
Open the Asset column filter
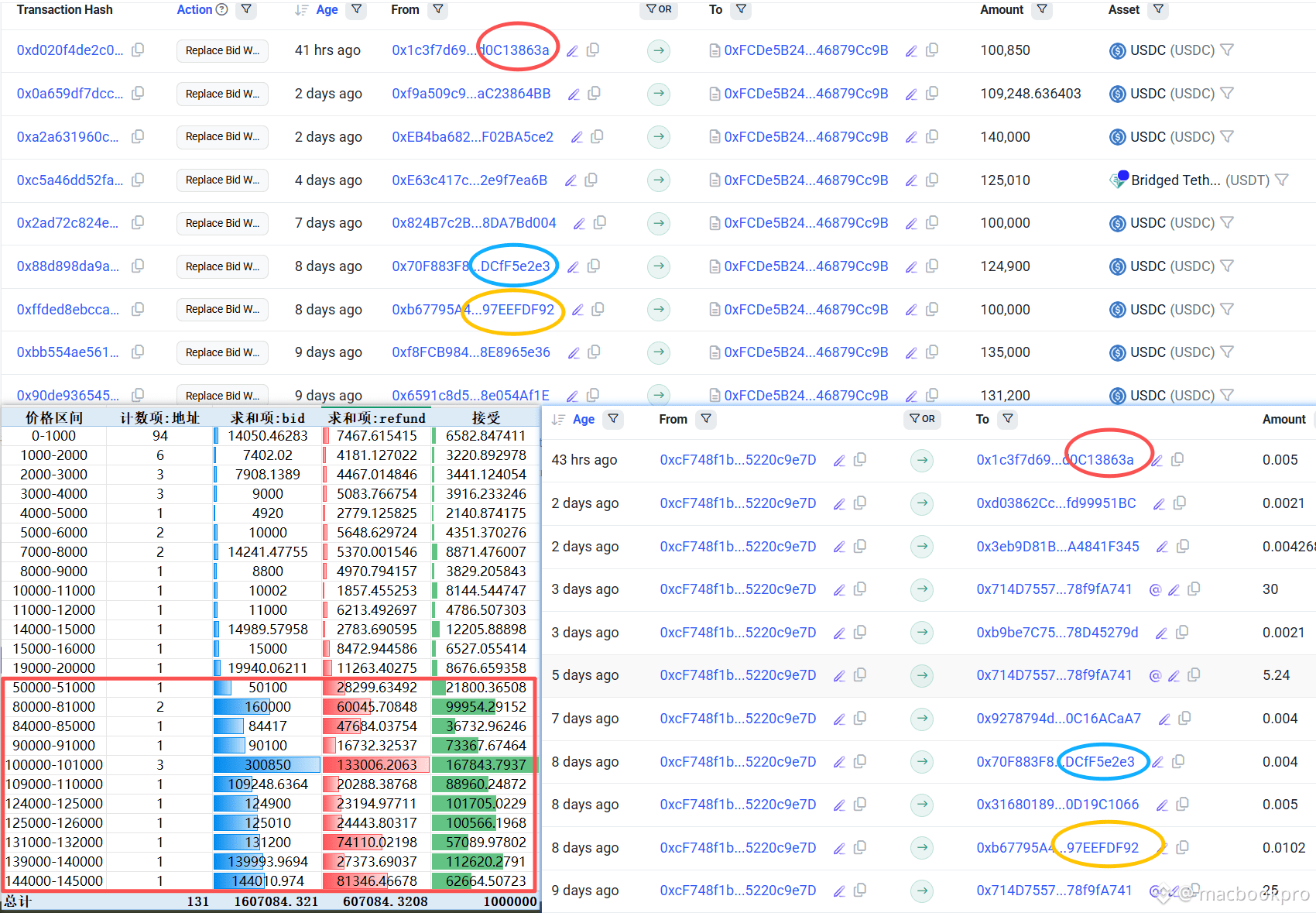pyautogui.click(x=1158, y=9)
